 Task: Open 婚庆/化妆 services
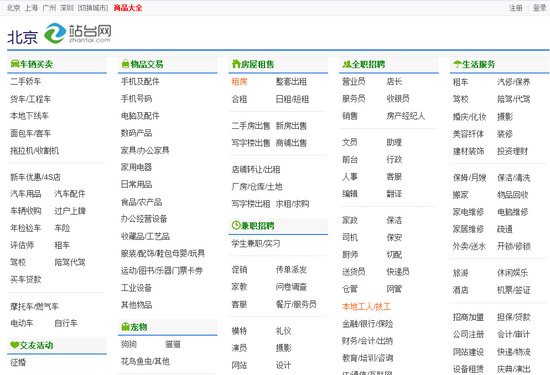(469, 117)
